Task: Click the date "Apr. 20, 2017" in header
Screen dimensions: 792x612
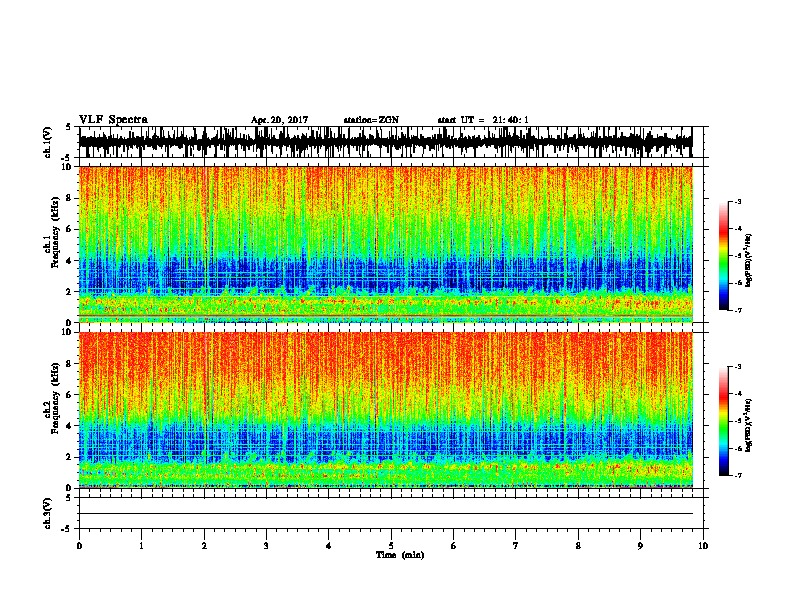Action: (279, 120)
